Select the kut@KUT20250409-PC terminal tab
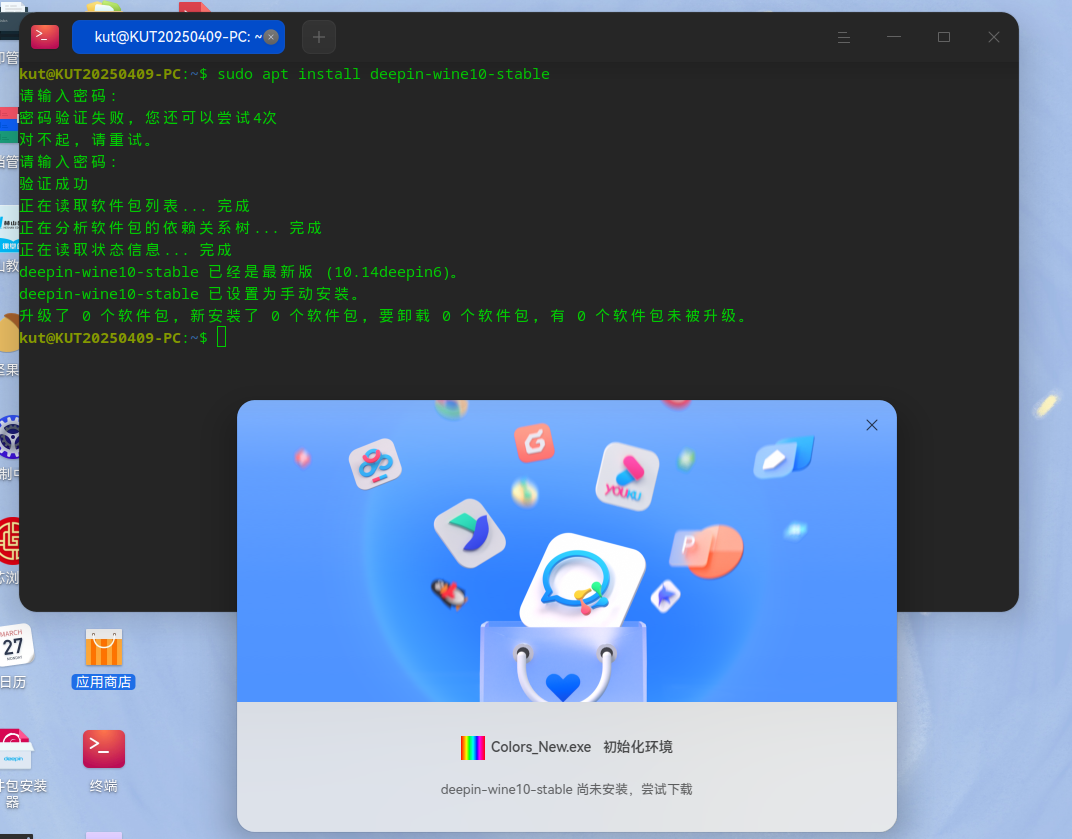Image resolution: width=1072 pixels, height=839 pixels. click(178, 37)
